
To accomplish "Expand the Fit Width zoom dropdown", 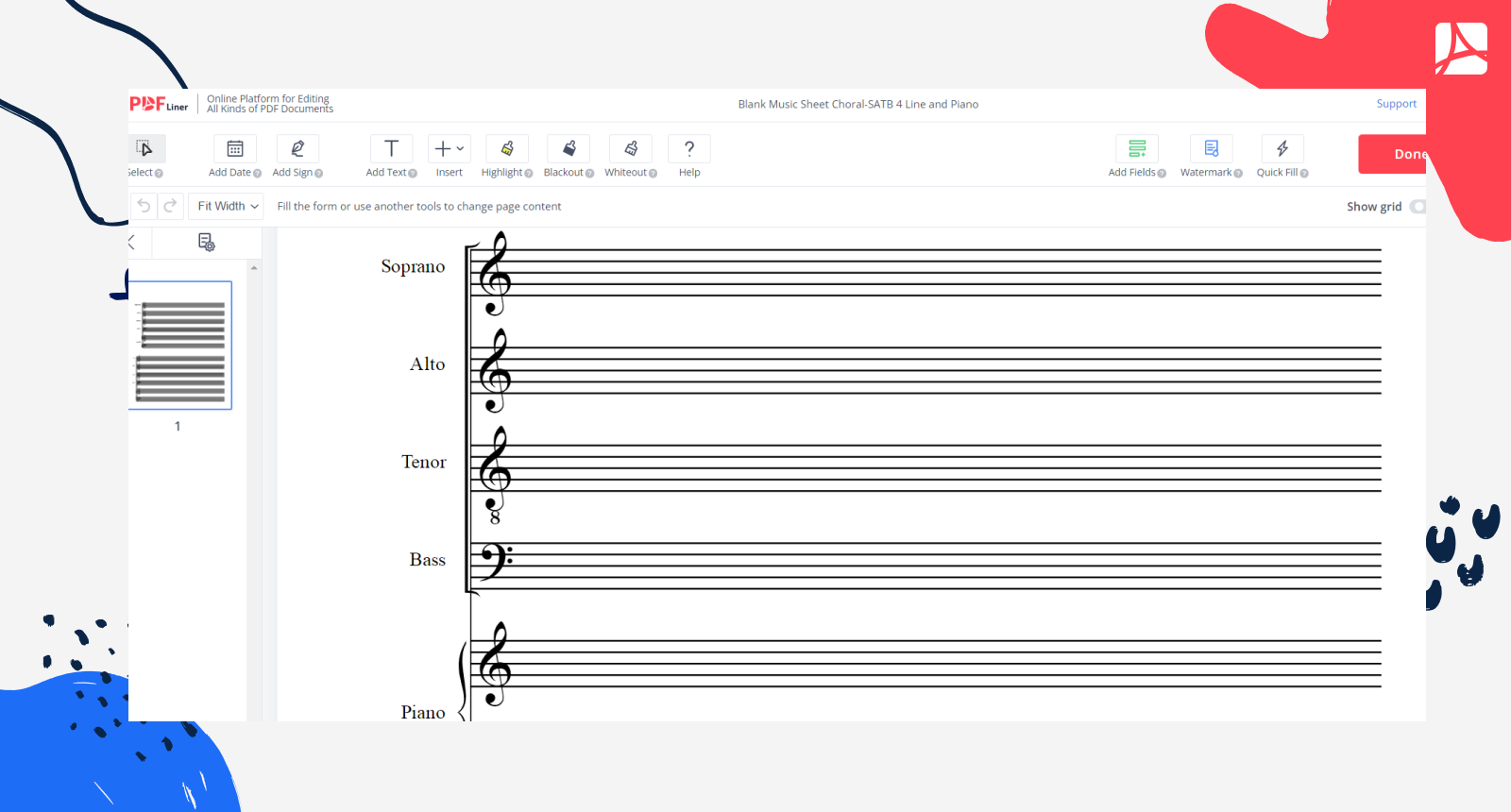I will [x=228, y=206].
